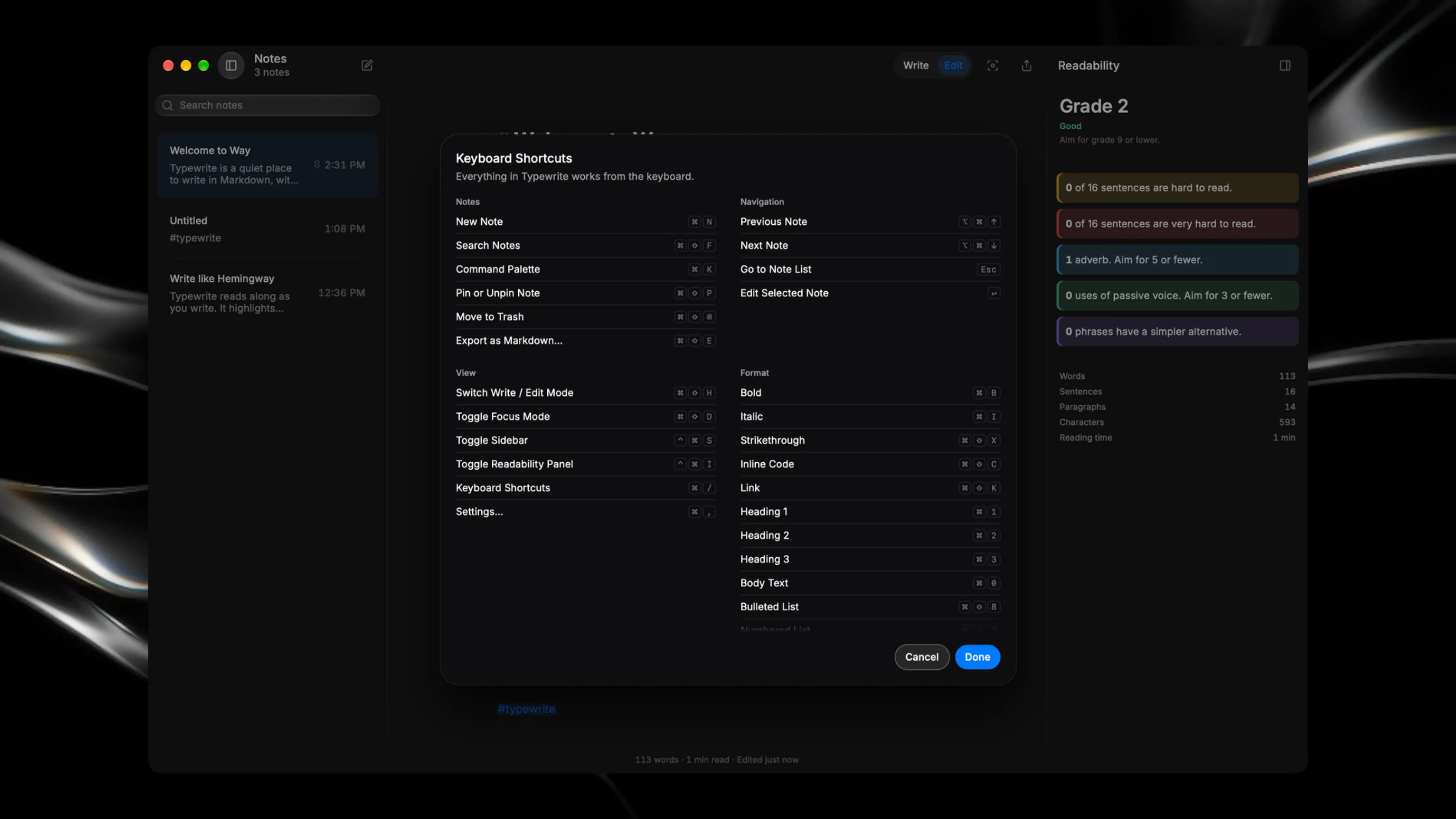Select the Inline Code format row

(x=870, y=464)
